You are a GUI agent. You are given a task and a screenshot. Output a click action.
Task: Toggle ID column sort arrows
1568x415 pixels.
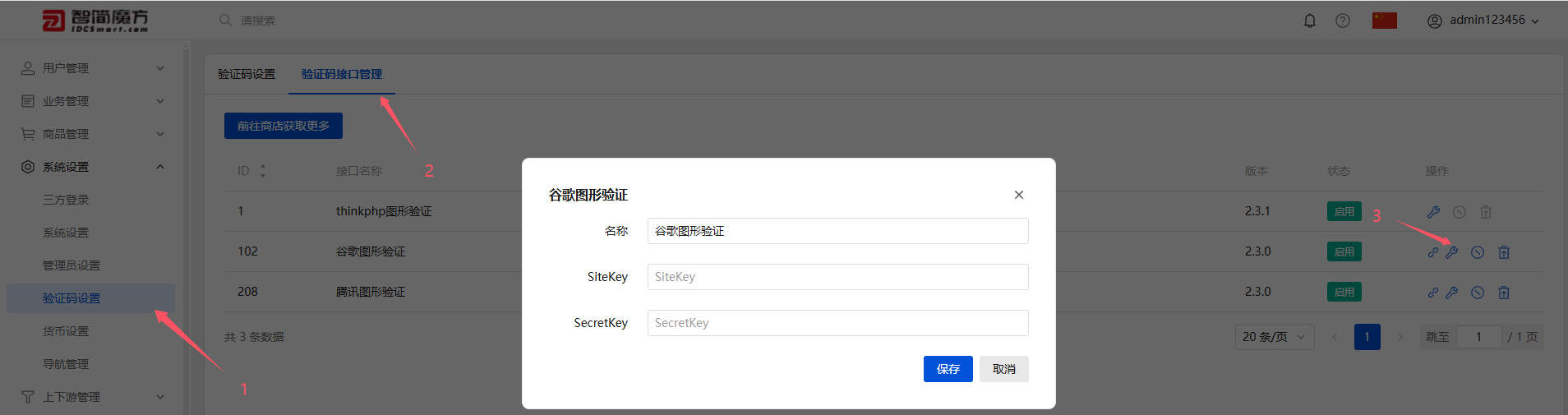(x=263, y=171)
